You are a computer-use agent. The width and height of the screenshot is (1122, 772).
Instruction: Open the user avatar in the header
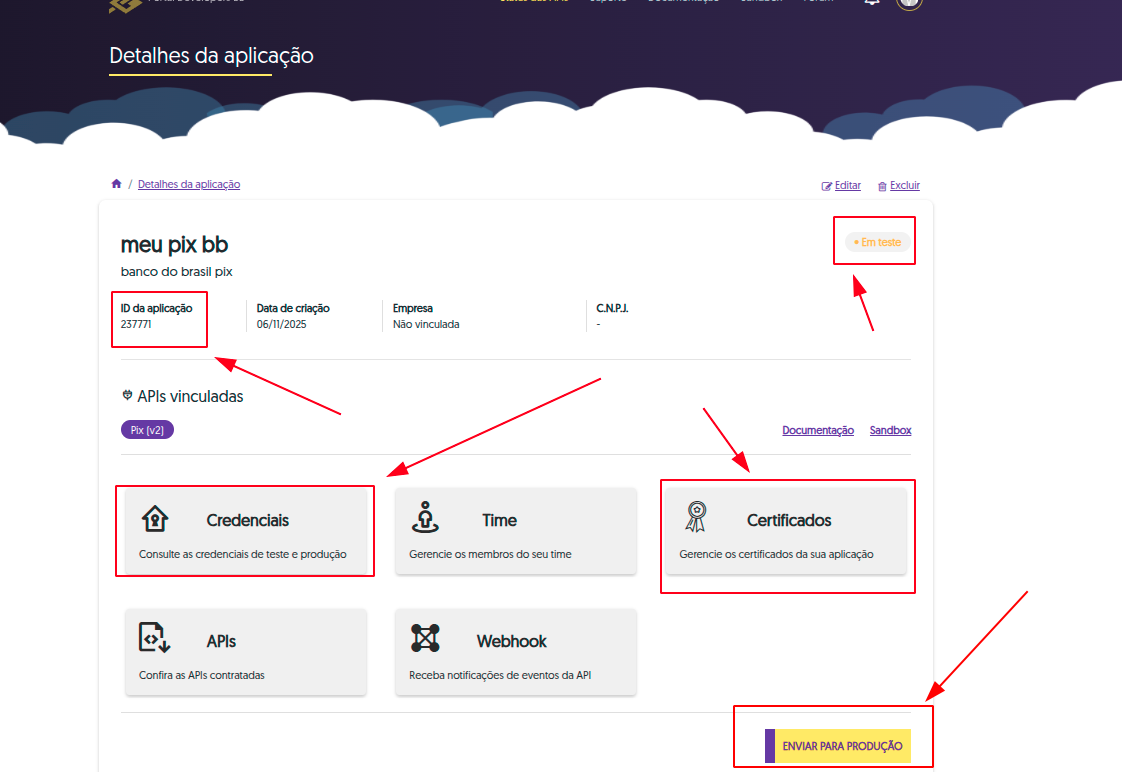[x=909, y=3]
